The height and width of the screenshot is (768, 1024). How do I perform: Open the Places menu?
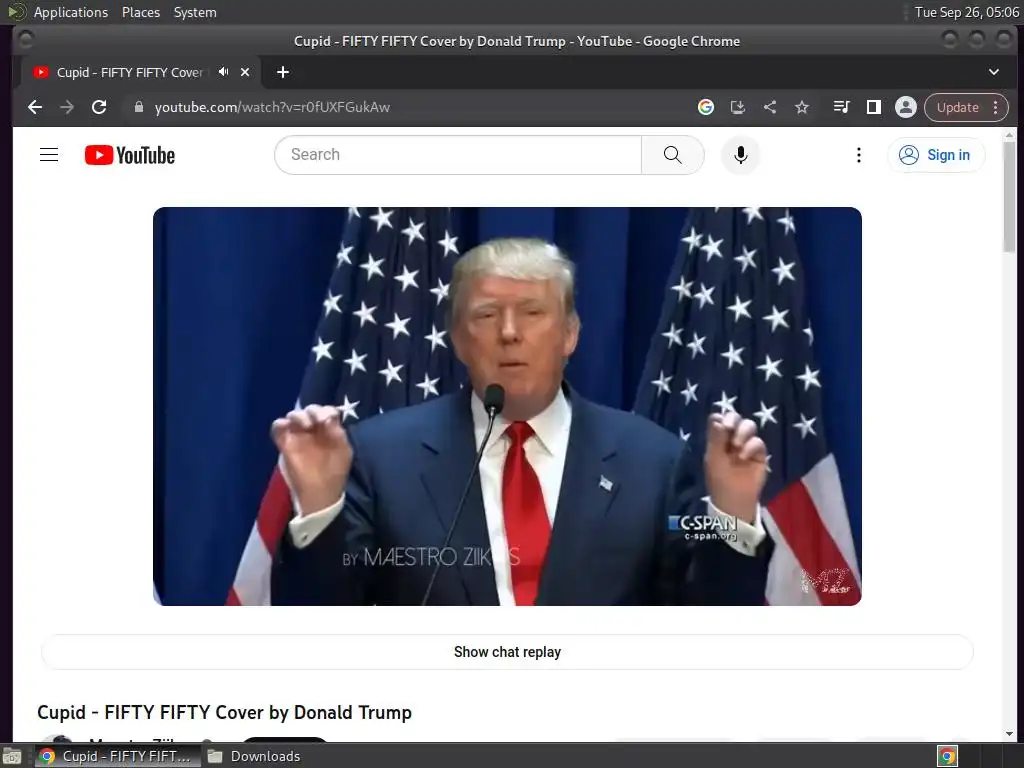(x=141, y=12)
